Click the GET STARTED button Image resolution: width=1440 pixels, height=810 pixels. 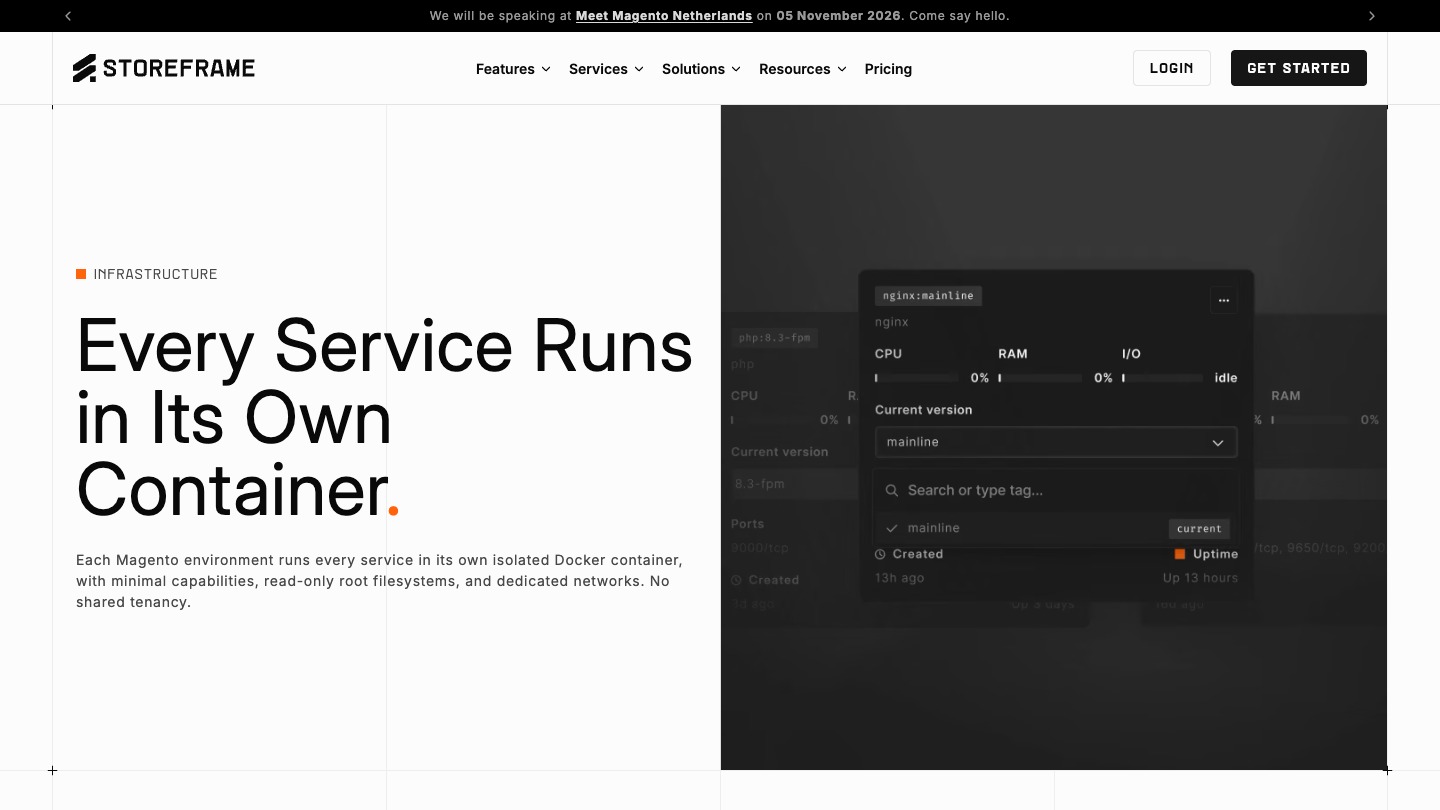click(x=1299, y=68)
